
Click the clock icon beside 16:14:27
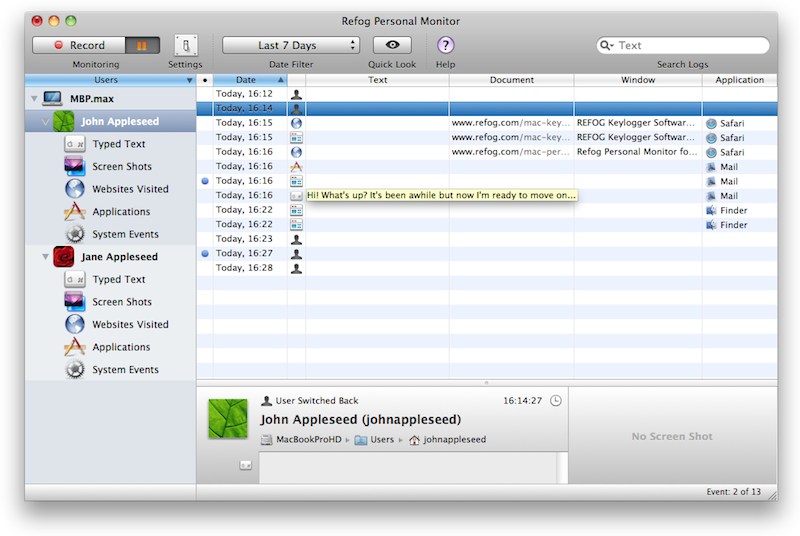(556, 401)
